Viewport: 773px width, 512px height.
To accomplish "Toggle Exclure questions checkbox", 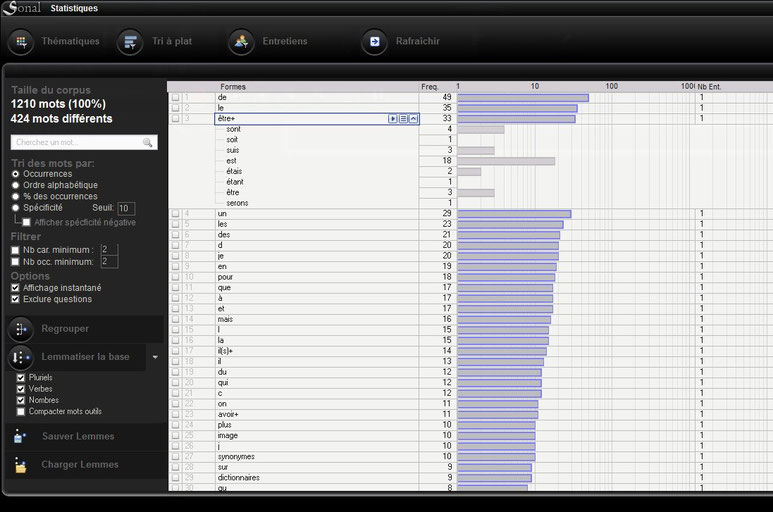I will [15, 299].
